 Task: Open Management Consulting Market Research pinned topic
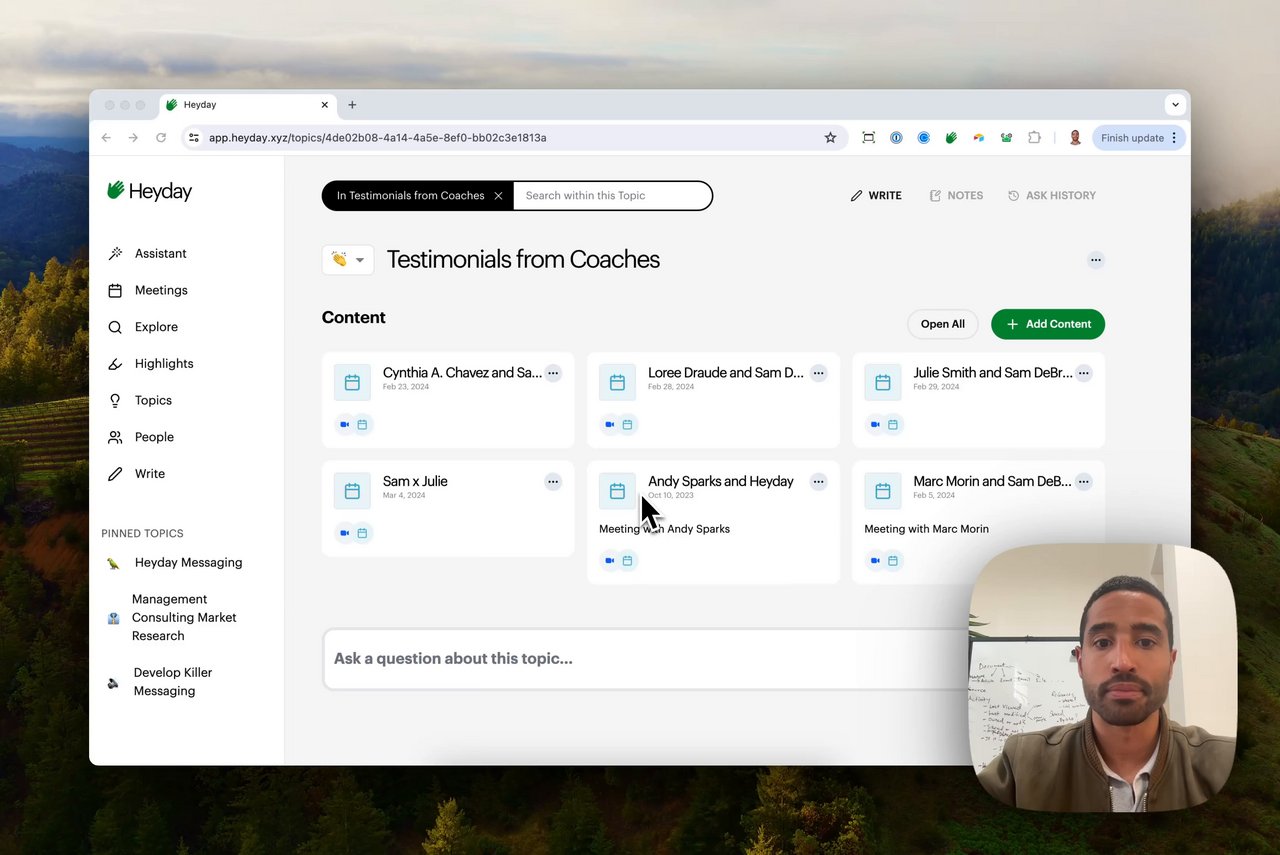click(172, 618)
